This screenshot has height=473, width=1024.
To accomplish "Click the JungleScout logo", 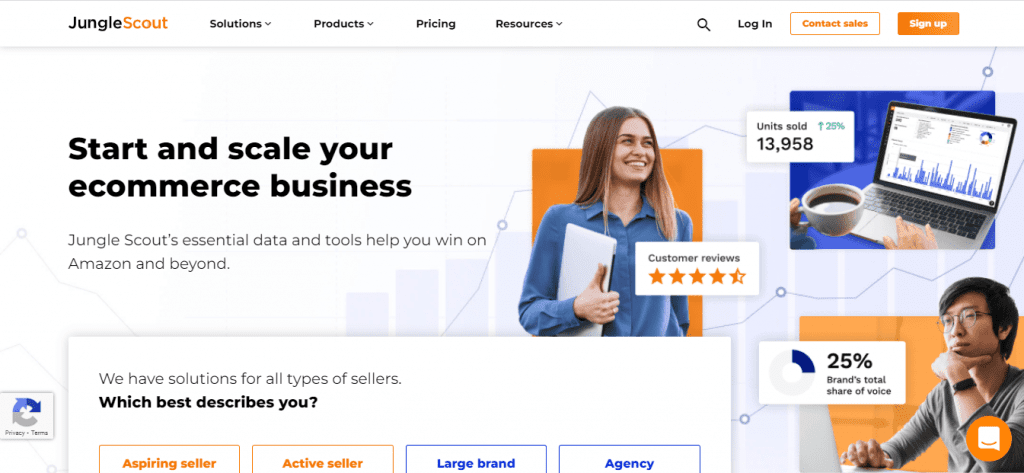I will 118,24.
